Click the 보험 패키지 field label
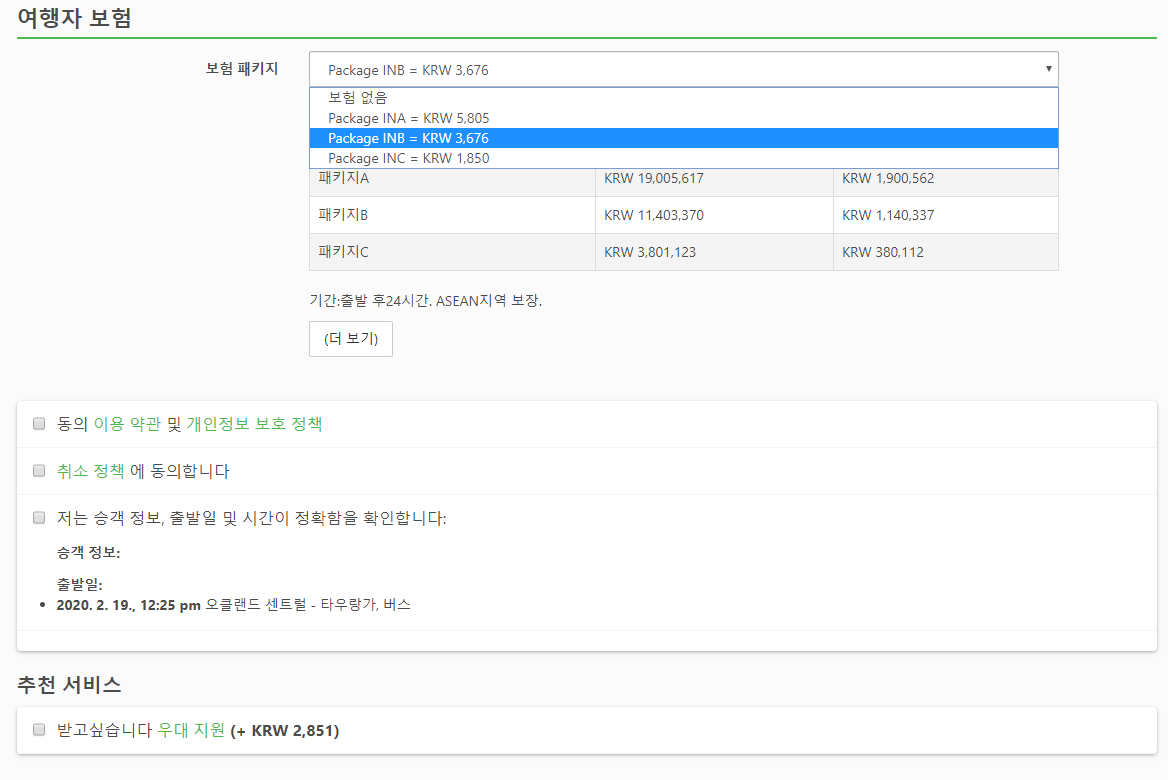 (x=241, y=69)
